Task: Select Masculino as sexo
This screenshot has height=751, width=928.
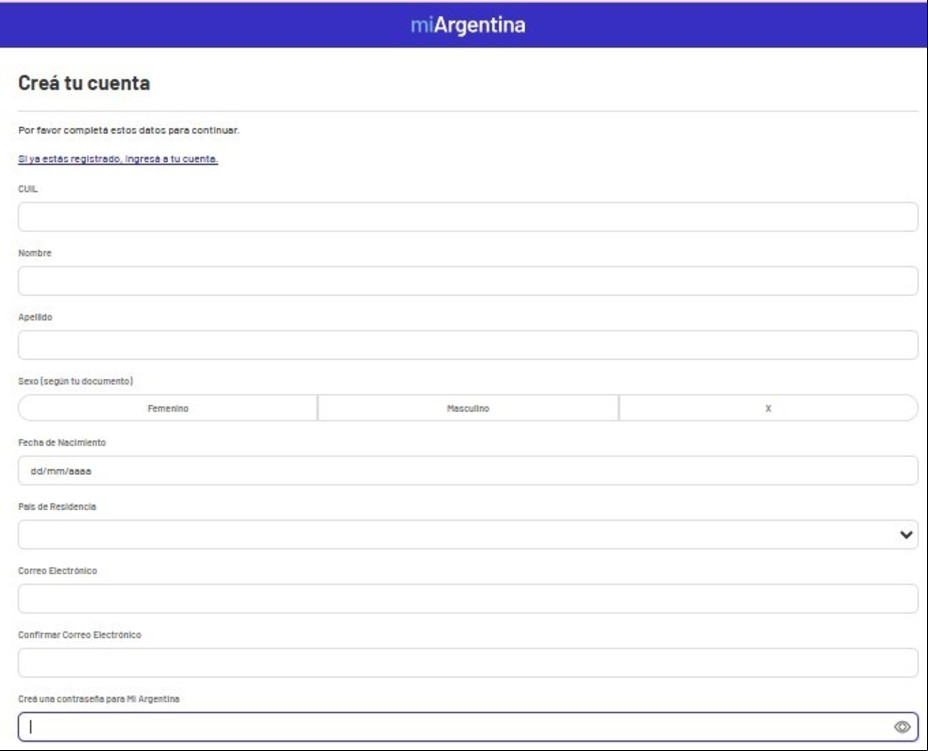Action: point(468,408)
